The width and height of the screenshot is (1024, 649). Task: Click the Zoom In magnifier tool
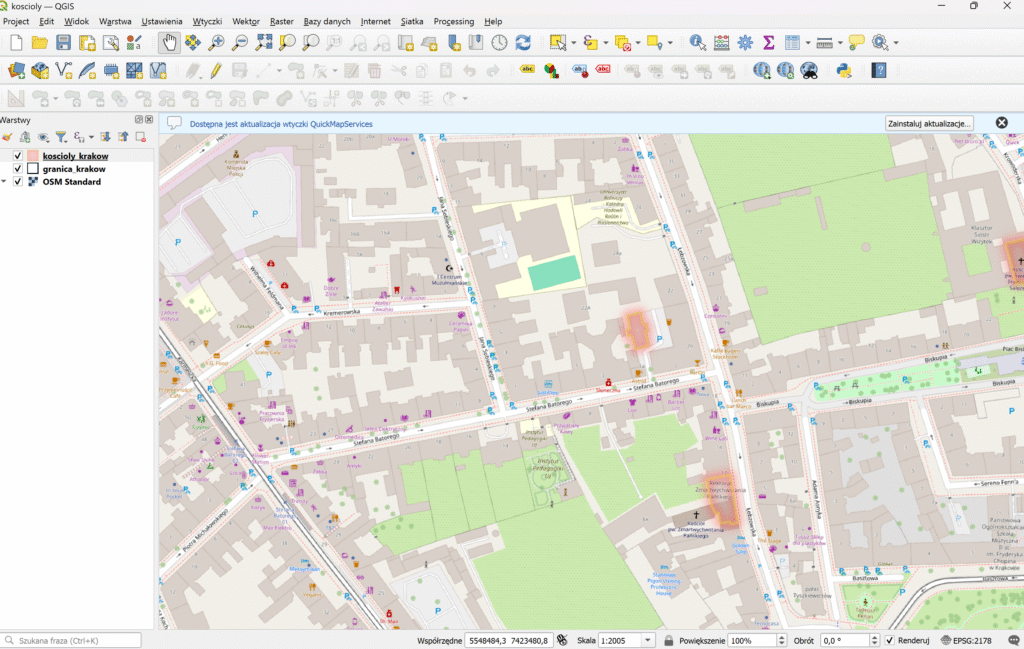(x=216, y=42)
